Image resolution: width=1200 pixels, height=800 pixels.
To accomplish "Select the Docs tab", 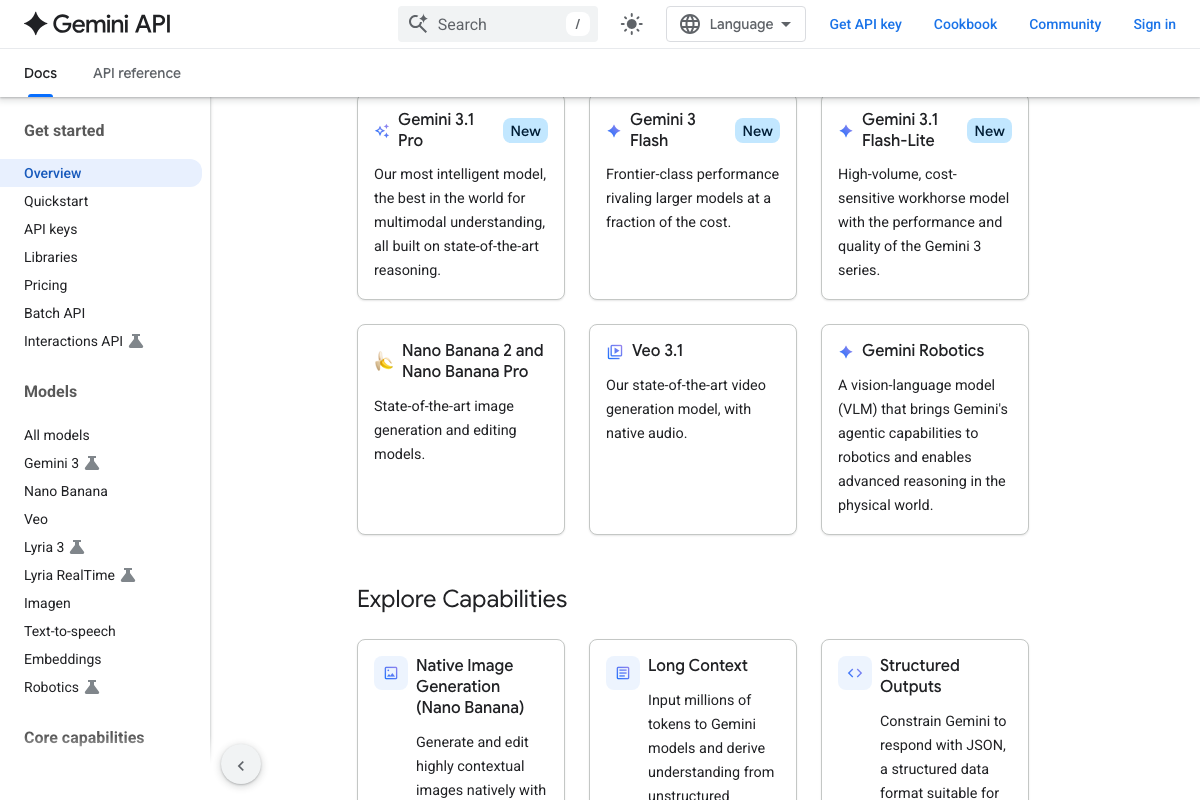I will pos(40,73).
